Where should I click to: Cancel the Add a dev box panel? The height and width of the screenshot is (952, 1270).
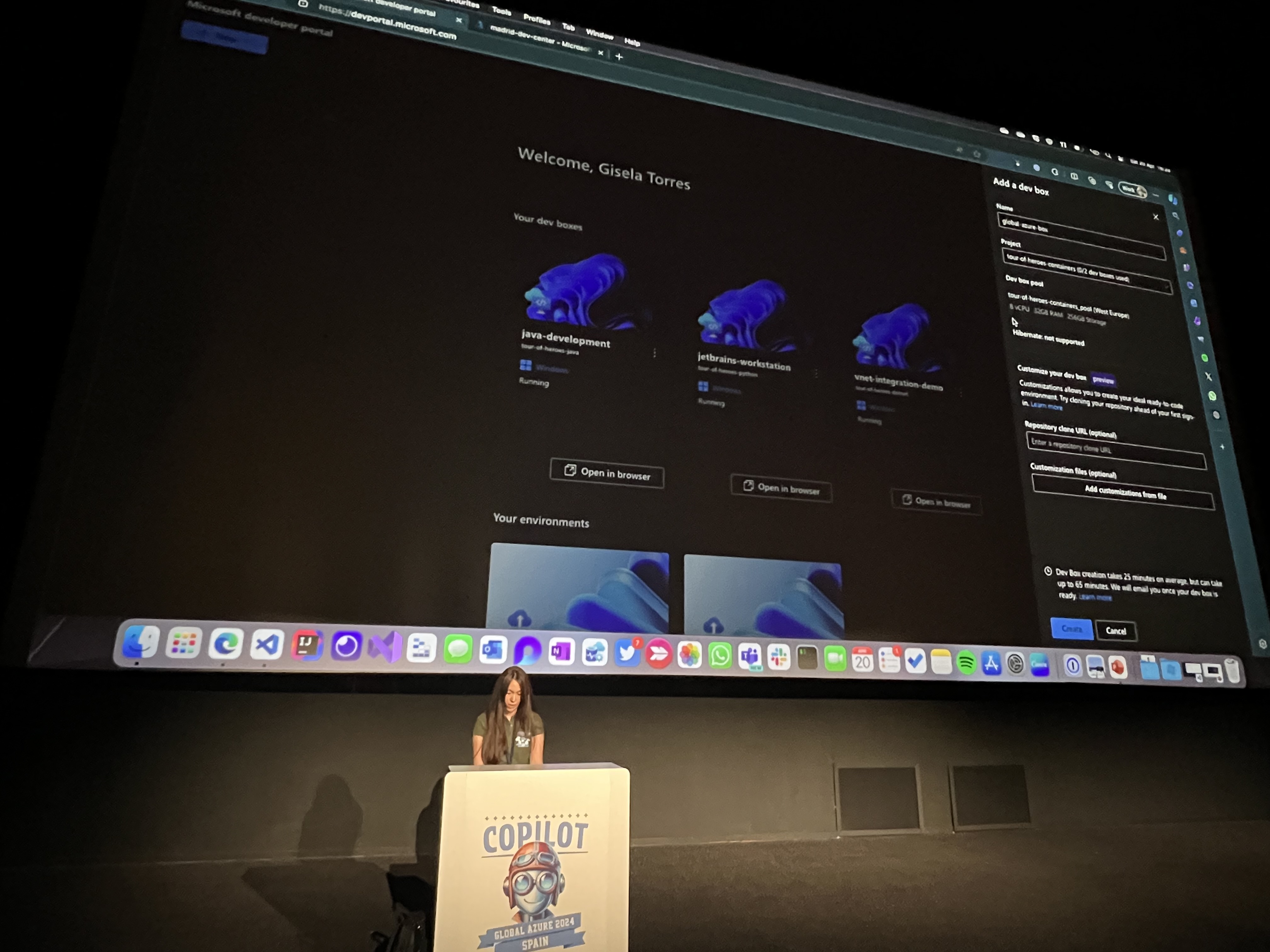coord(1116,631)
